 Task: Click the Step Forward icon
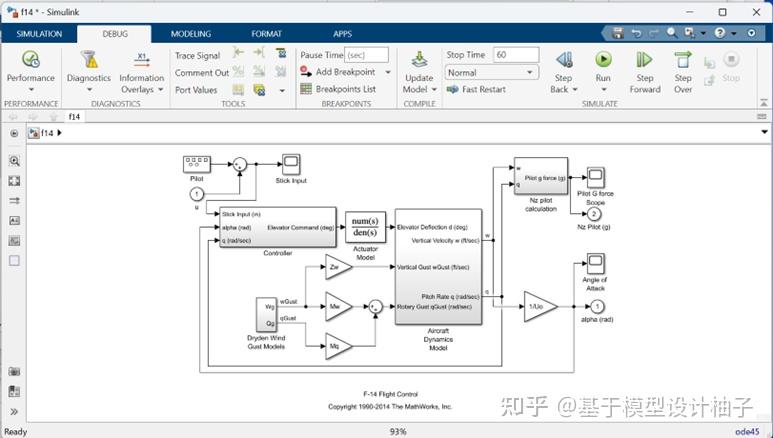644,60
